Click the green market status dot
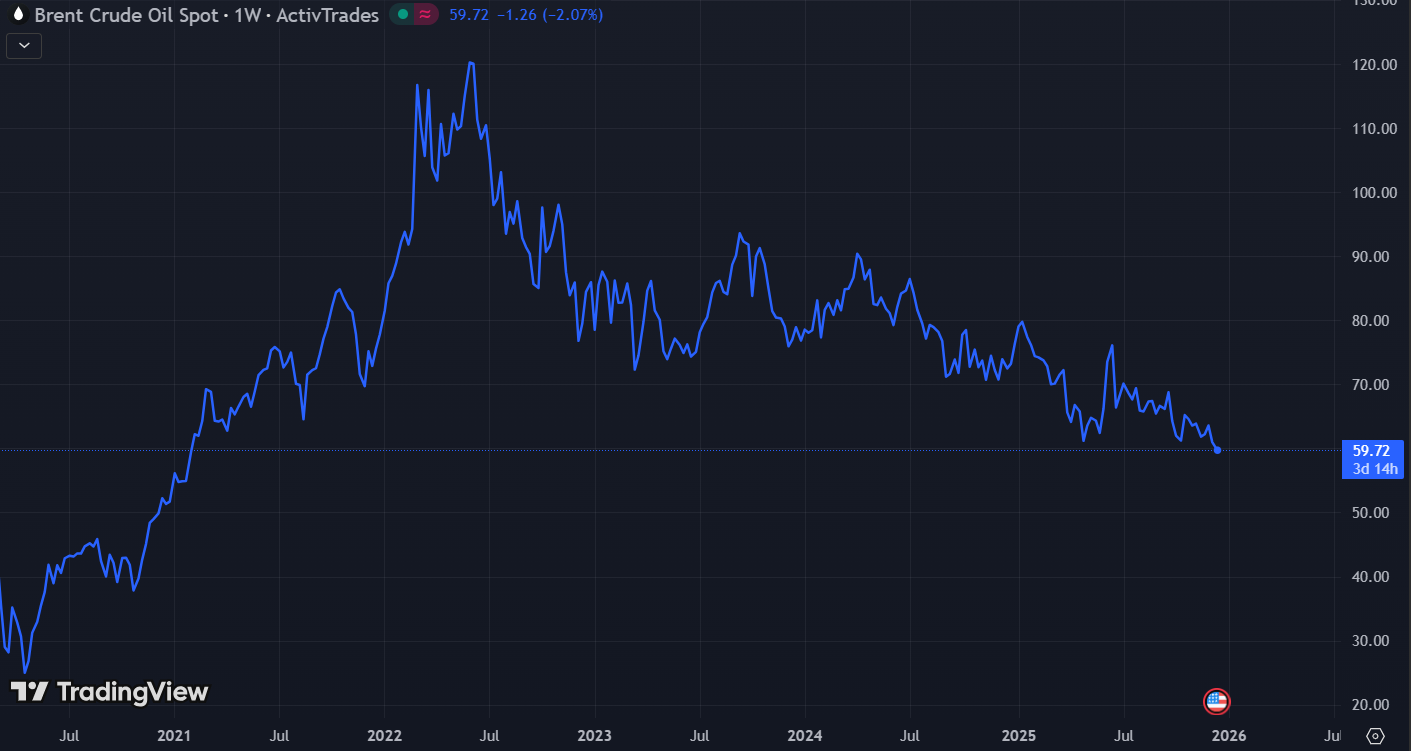 (x=402, y=15)
